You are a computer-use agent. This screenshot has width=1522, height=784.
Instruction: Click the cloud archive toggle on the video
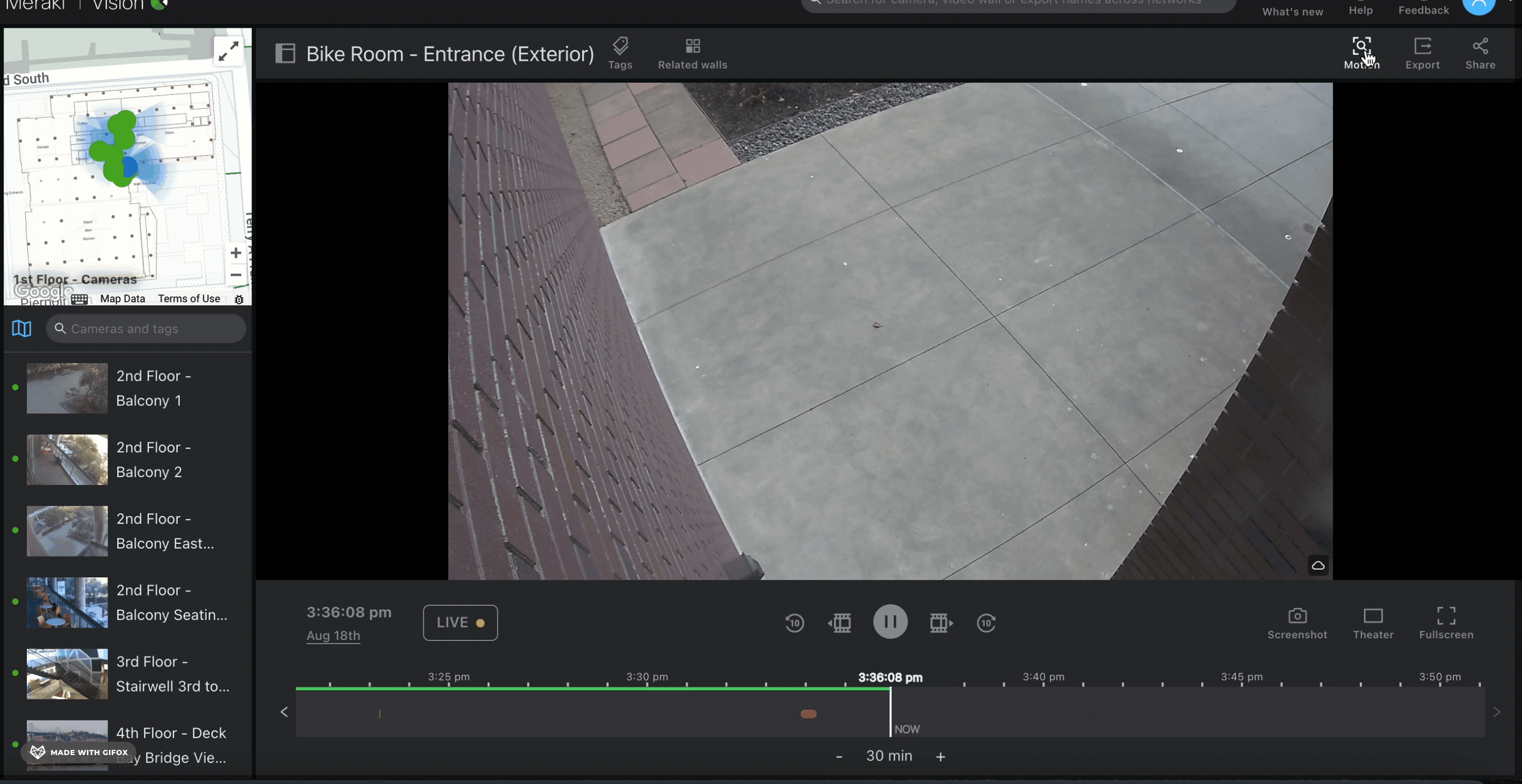coord(1317,566)
